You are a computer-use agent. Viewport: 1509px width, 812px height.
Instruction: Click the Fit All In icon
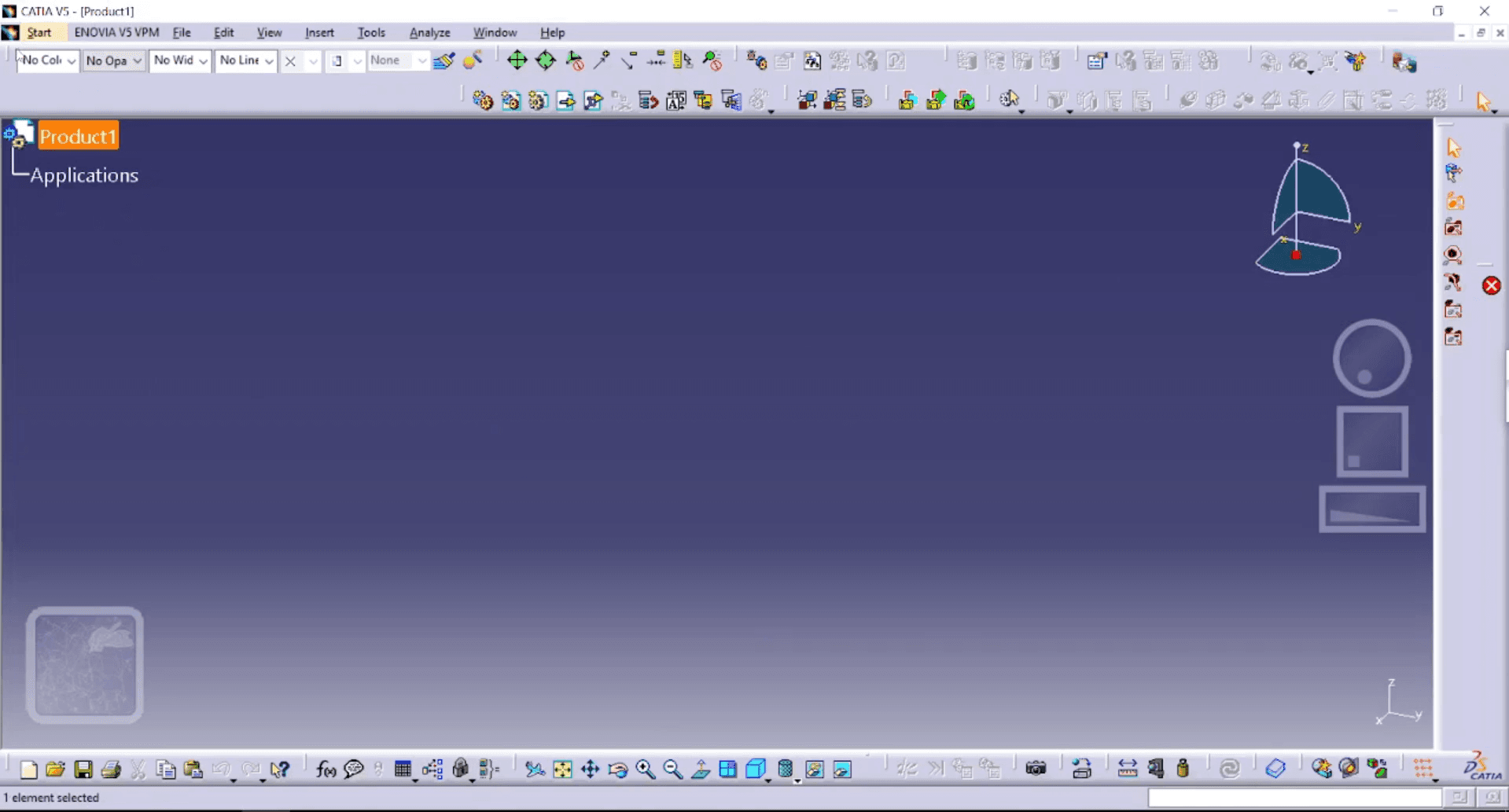pyautogui.click(x=563, y=769)
